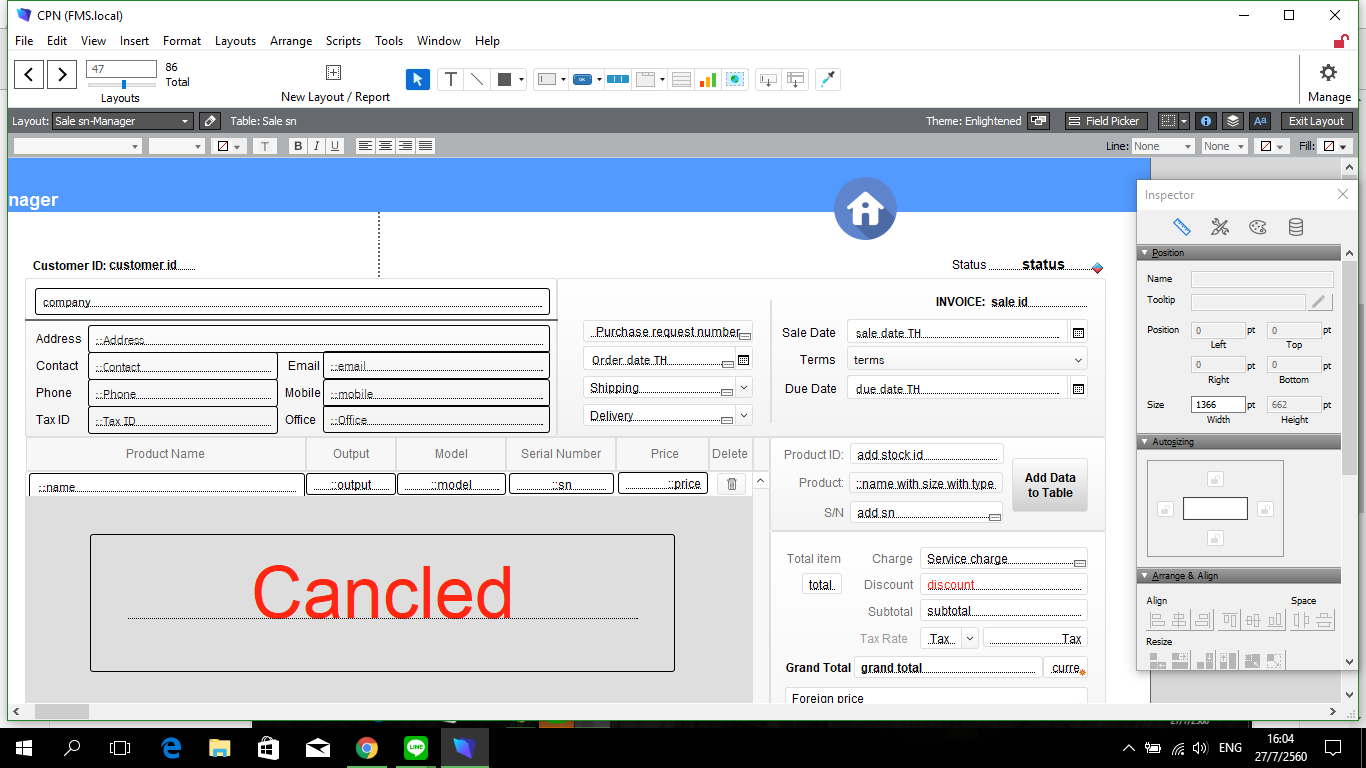Open the Scripts menu
Viewport: 1366px width, 768px height.
[x=343, y=41]
